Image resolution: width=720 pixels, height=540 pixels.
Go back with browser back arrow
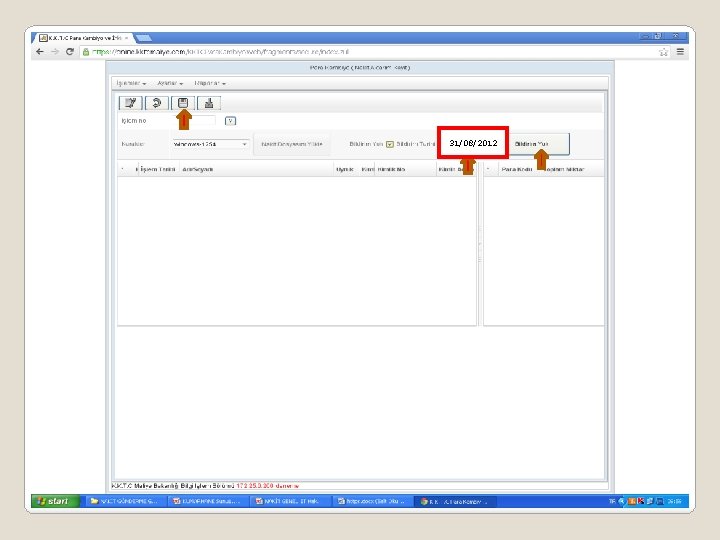click(x=40, y=51)
